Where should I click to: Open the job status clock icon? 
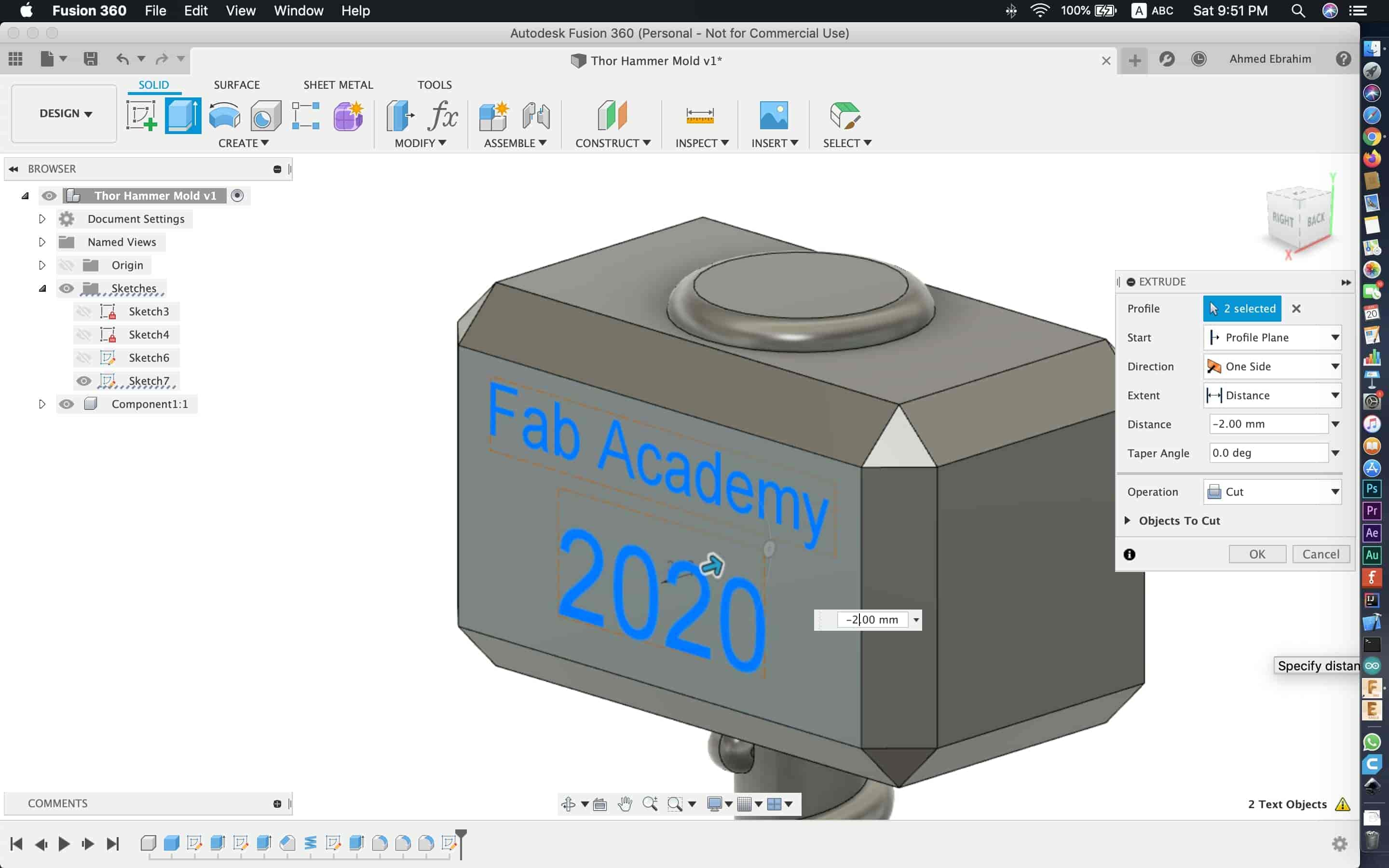tap(1198, 58)
